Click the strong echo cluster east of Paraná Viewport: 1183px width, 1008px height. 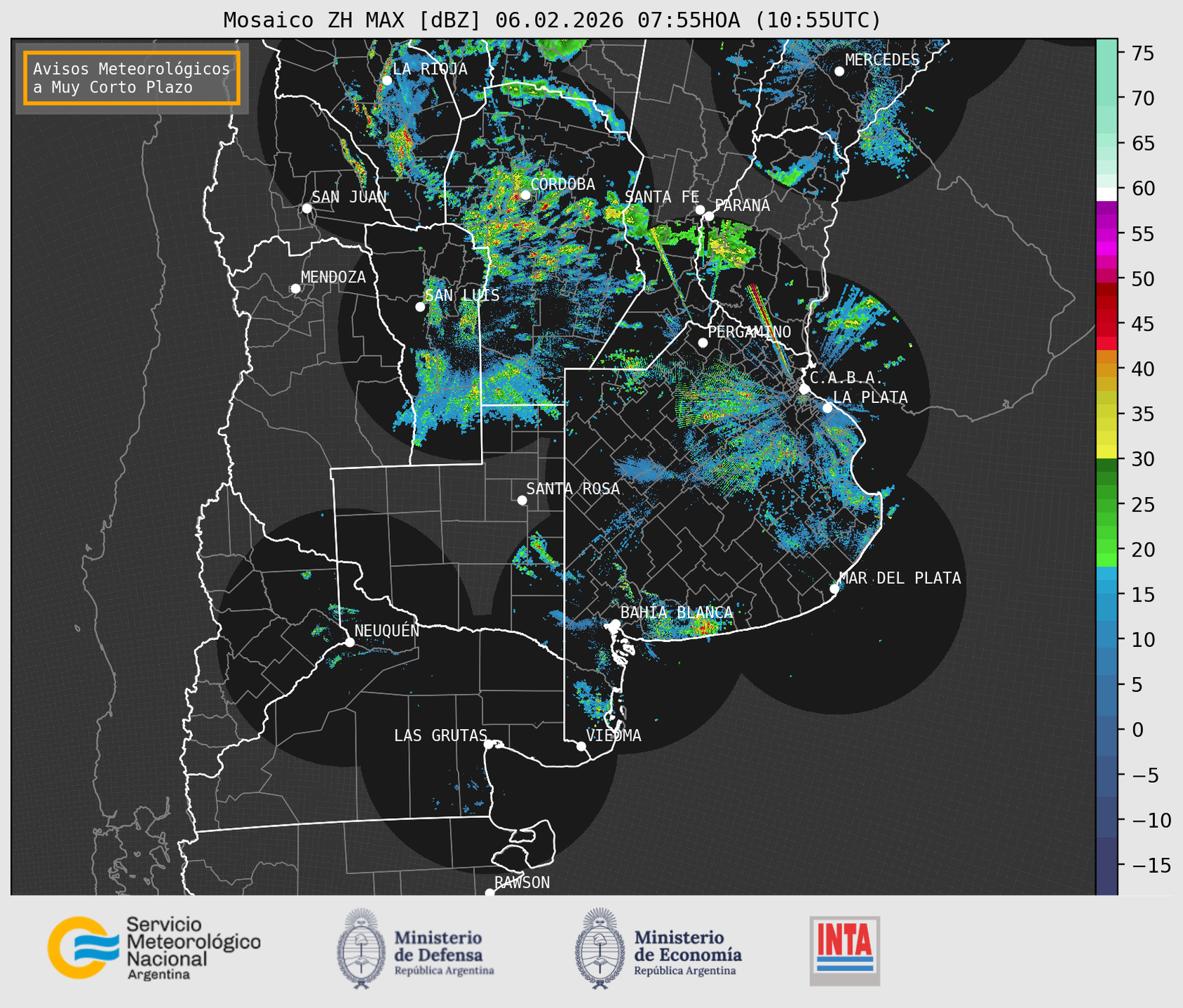[731, 246]
